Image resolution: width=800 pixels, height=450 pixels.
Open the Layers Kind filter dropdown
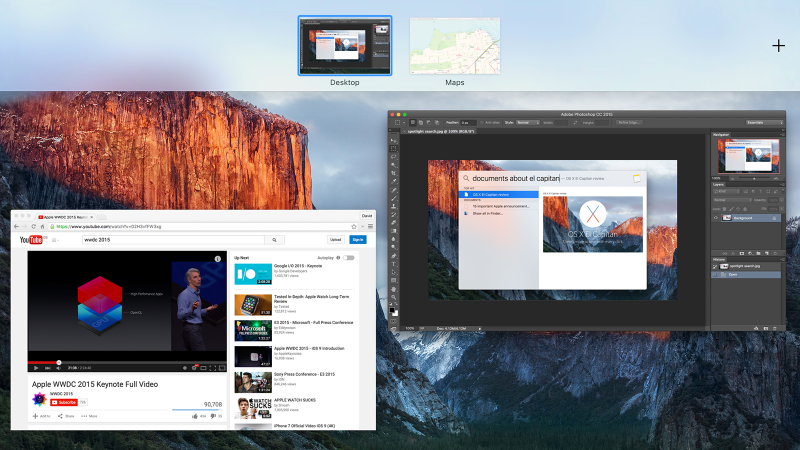tap(727, 191)
